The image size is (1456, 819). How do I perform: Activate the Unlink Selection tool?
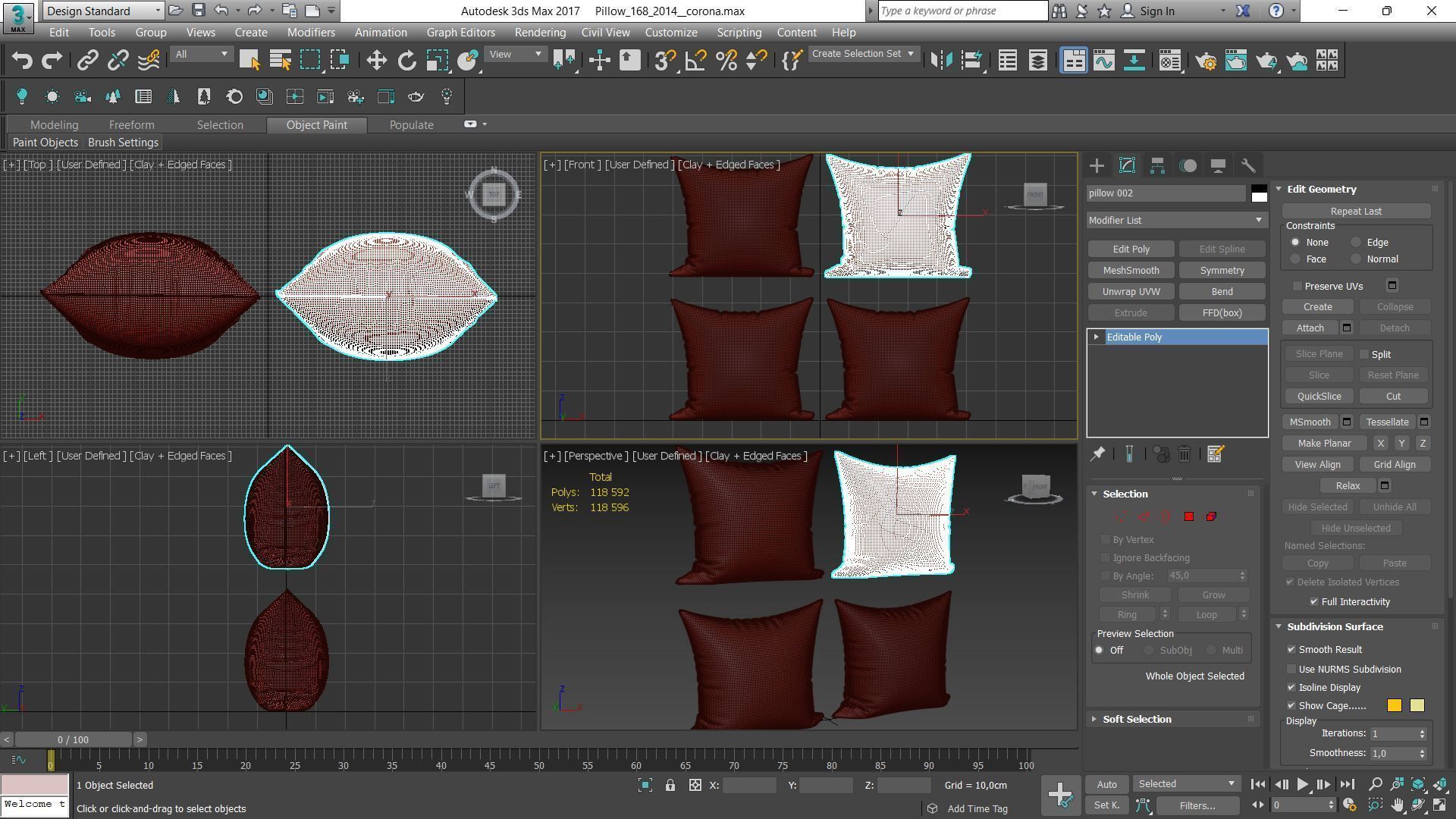pos(118,61)
